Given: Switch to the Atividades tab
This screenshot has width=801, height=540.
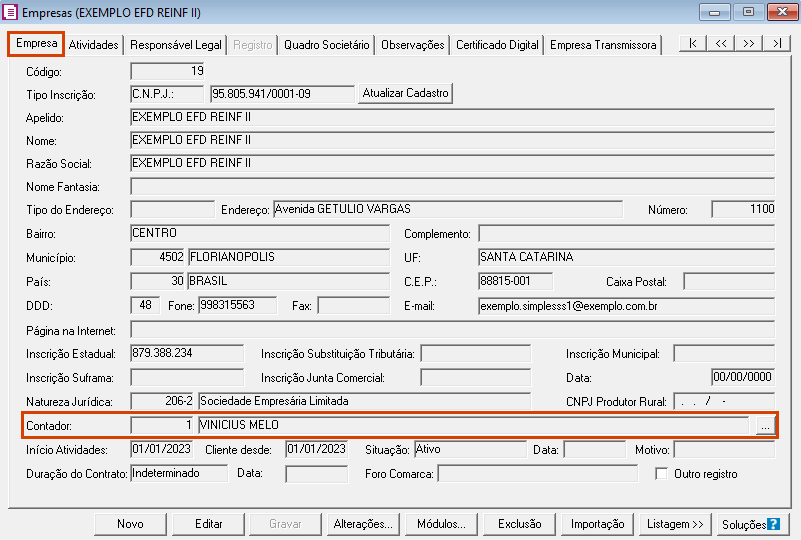Looking at the screenshot, I should coord(94,45).
